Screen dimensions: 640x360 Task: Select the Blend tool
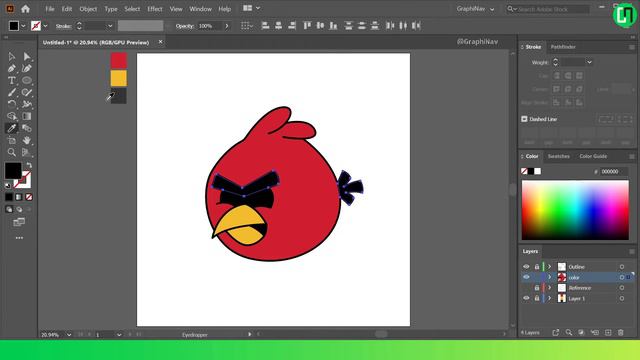click(27, 128)
